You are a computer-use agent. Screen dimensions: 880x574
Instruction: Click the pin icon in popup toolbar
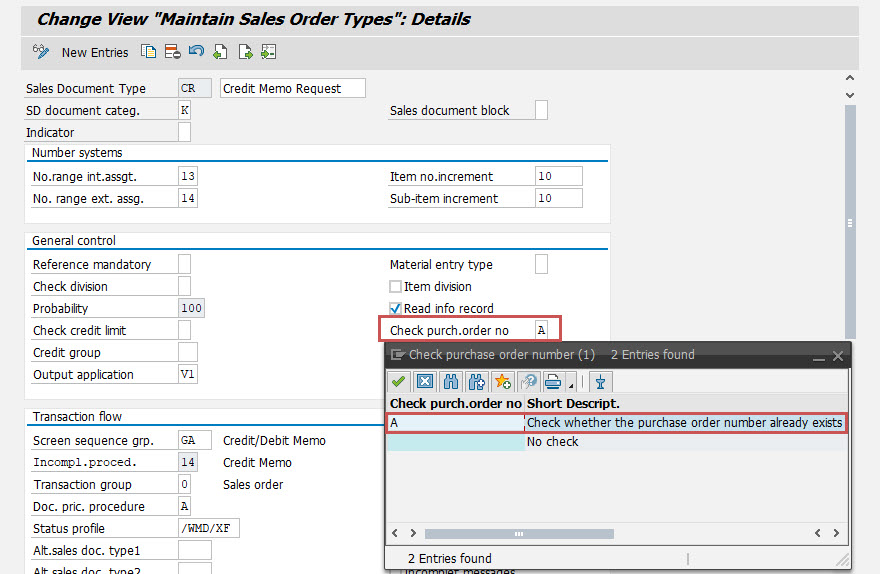pos(600,381)
